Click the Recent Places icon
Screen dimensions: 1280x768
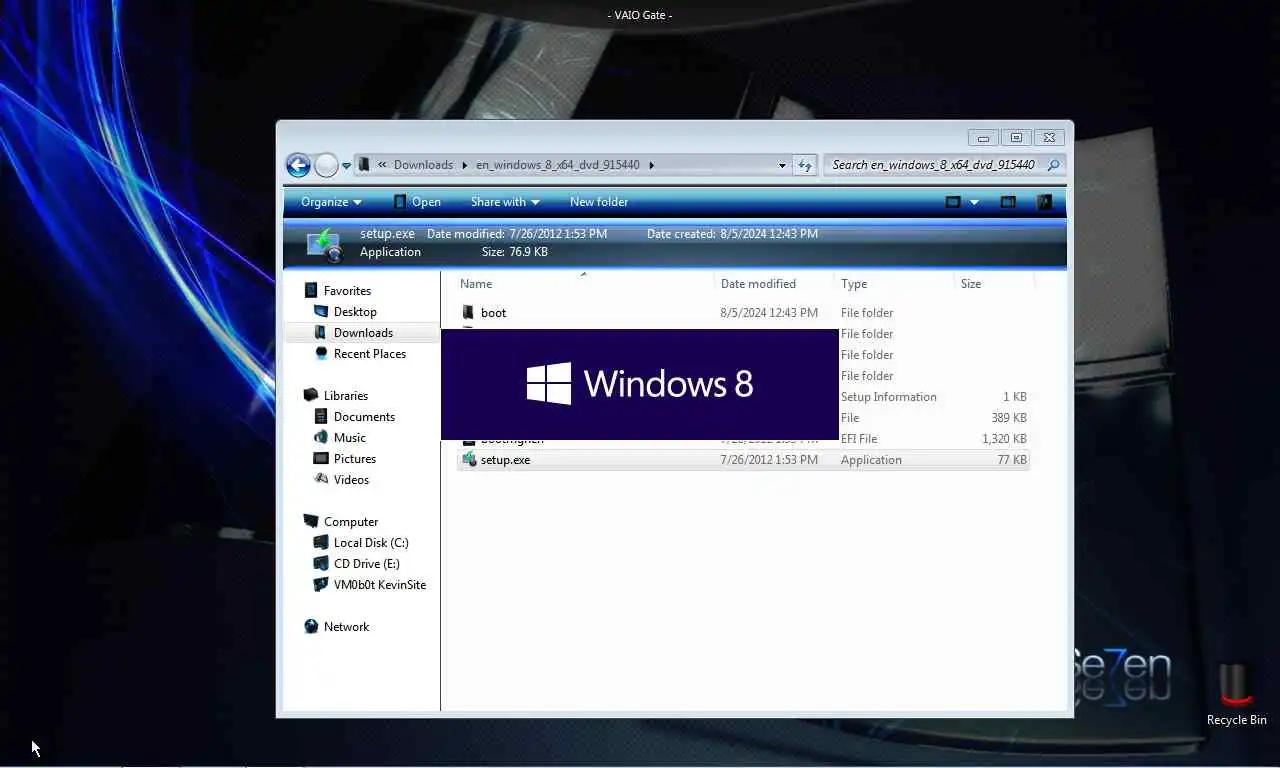click(321, 353)
